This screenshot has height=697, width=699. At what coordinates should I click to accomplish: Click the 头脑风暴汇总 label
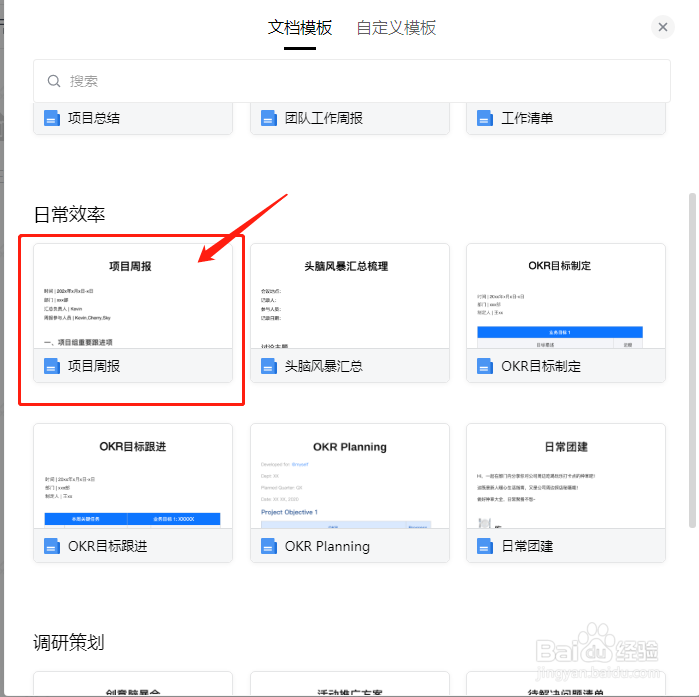324,366
